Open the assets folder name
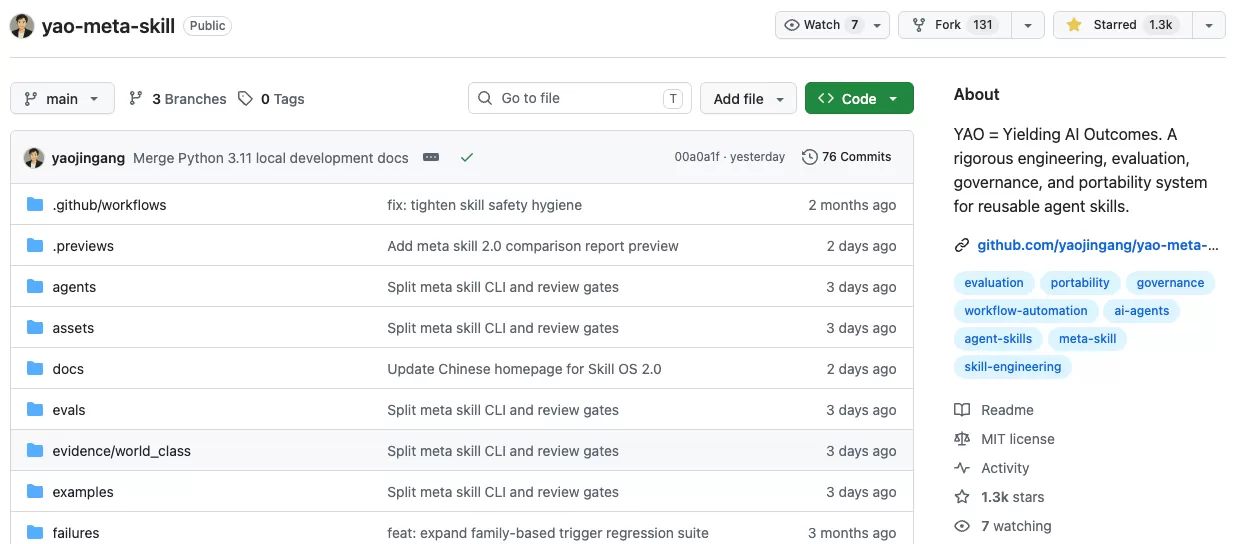 tap(73, 328)
